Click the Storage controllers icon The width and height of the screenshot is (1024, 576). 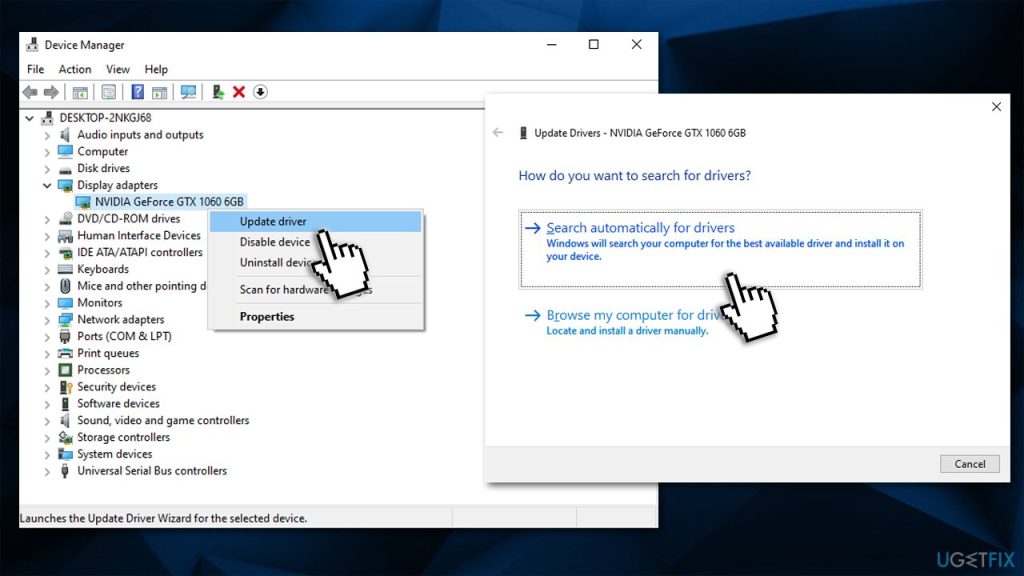[x=65, y=438]
